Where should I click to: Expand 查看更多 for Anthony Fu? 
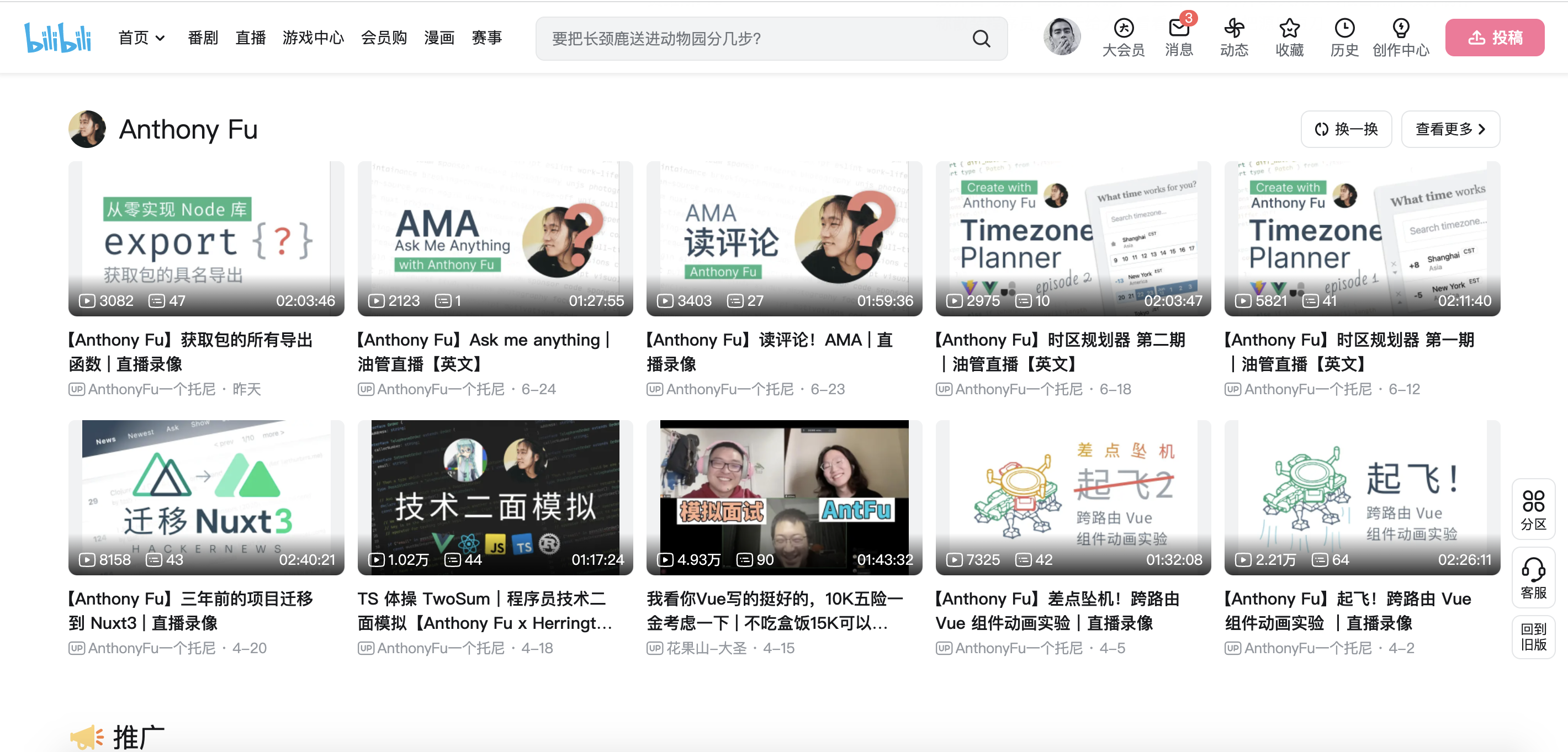coord(1450,129)
